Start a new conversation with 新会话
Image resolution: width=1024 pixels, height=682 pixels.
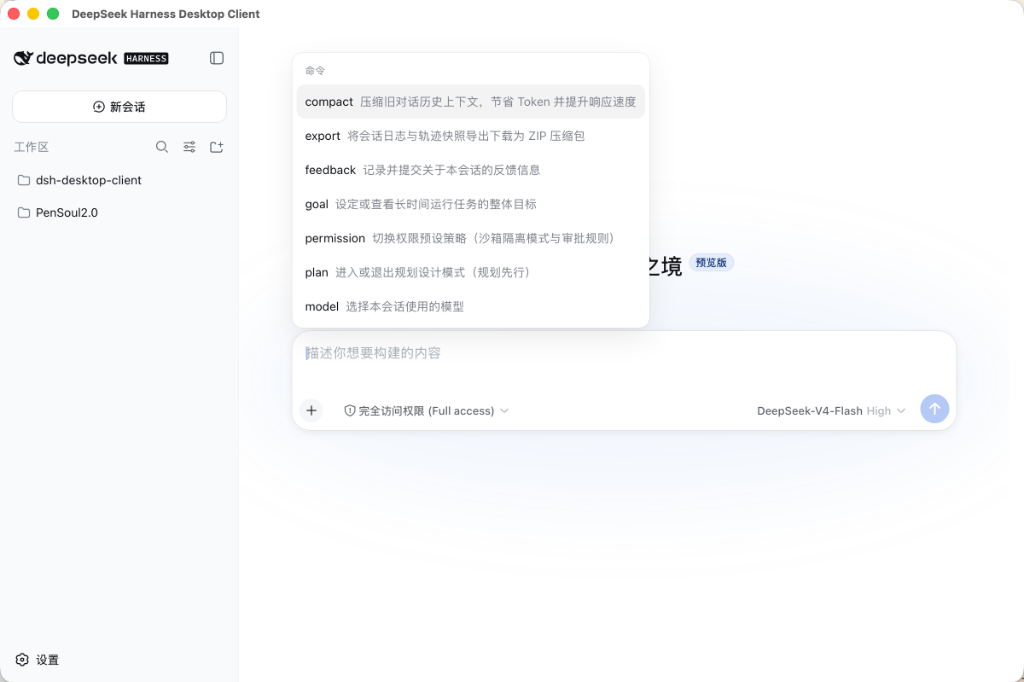pos(120,106)
